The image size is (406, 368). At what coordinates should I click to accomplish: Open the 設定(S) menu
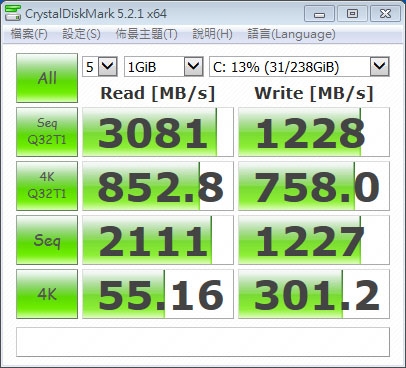pyautogui.click(x=81, y=34)
